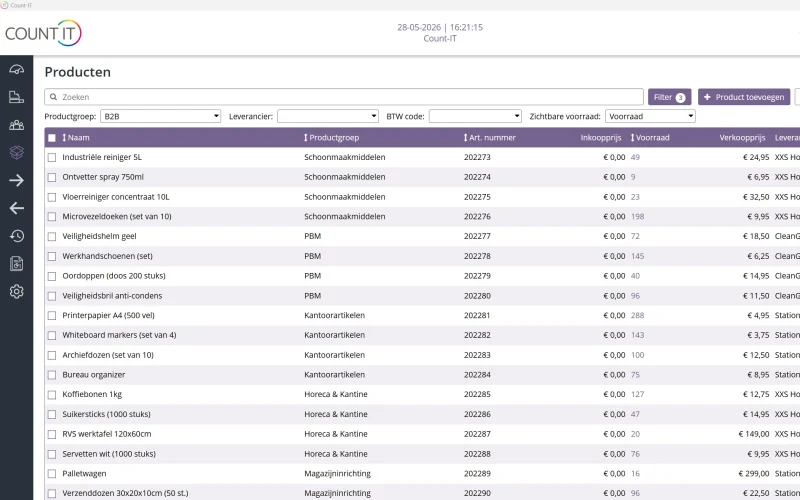Click the left arrow icon in sidebar
Screen dimensions: 800x500
pos(16,208)
